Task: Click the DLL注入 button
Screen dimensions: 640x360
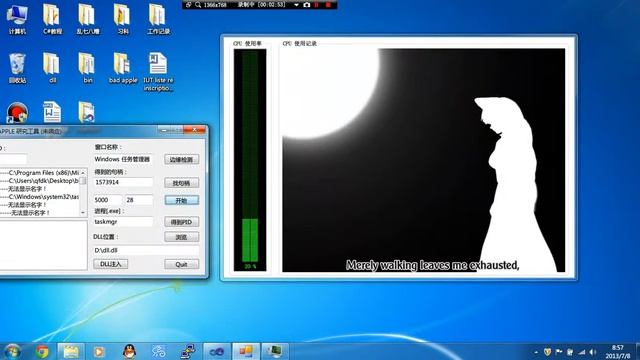Action: 111,264
